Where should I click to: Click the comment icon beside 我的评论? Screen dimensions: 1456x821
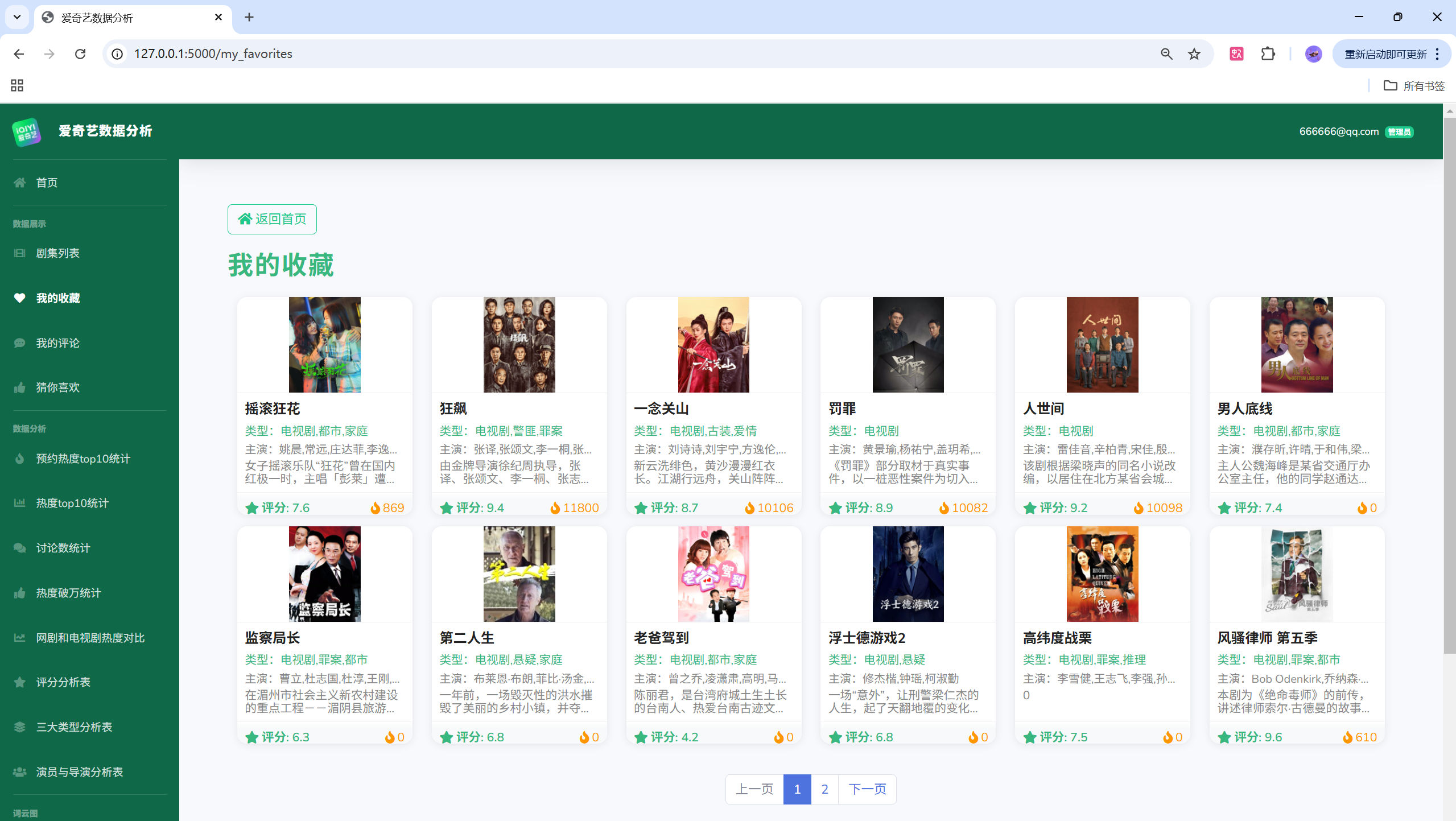click(20, 343)
